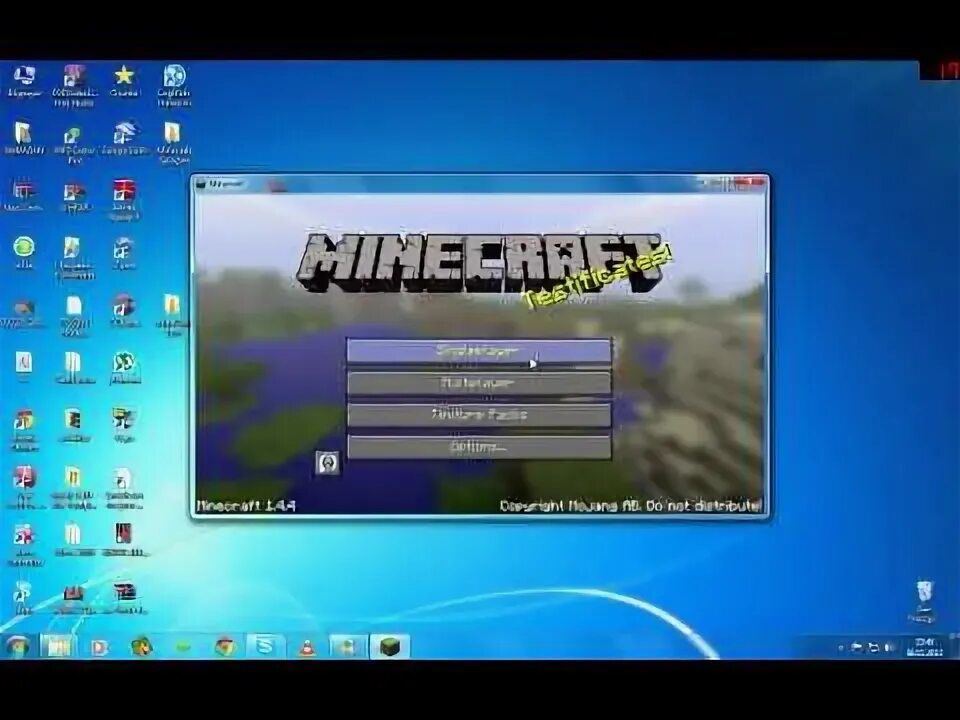Open the Windows Start menu orb
Screen dimensions: 960x720
17,647
